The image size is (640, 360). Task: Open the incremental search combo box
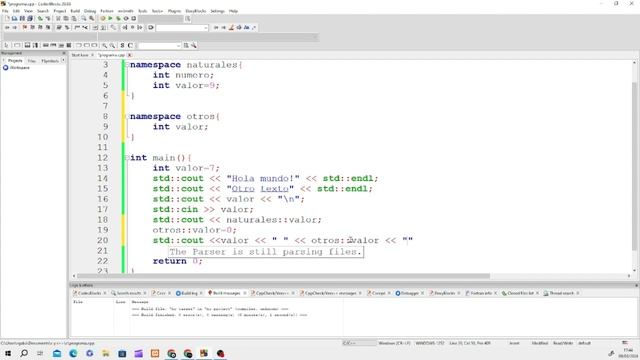click(182, 27)
